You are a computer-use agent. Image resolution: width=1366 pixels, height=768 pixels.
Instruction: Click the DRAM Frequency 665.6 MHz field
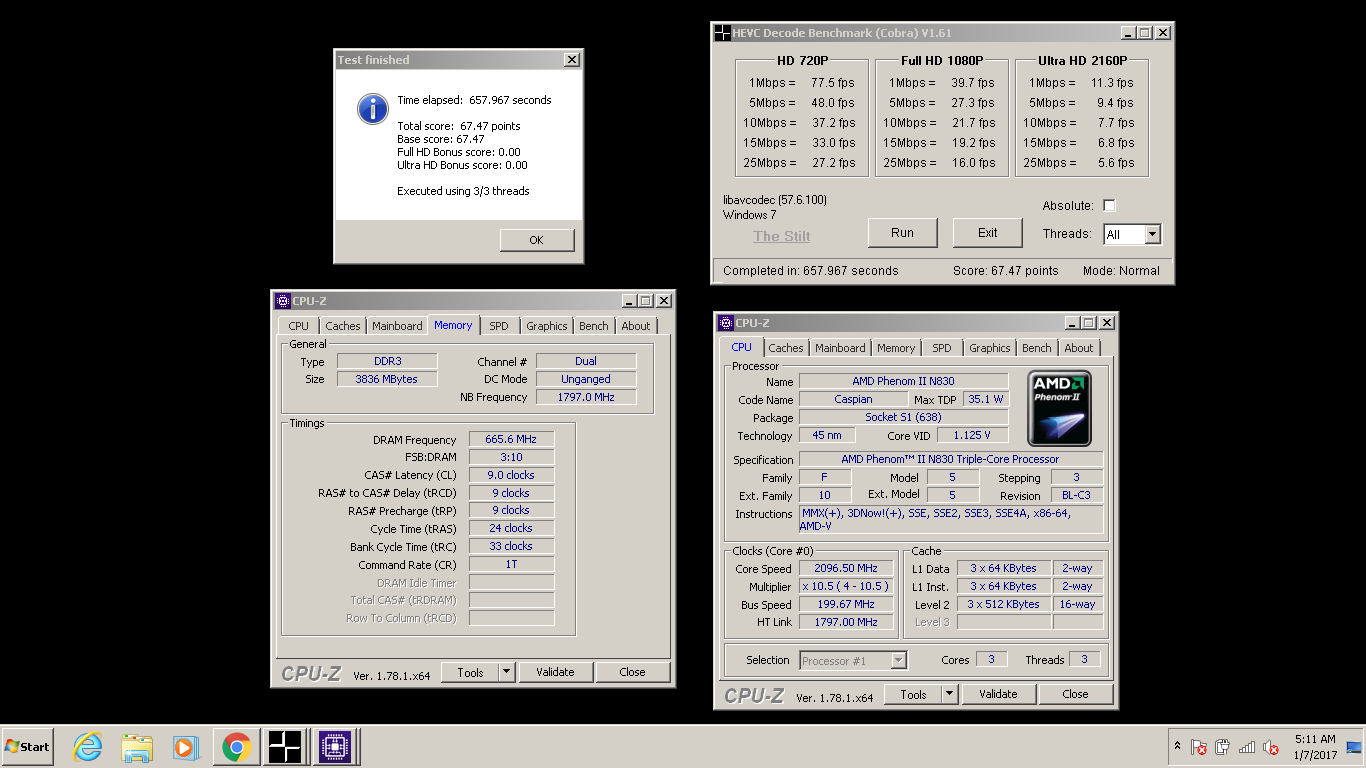(x=511, y=440)
